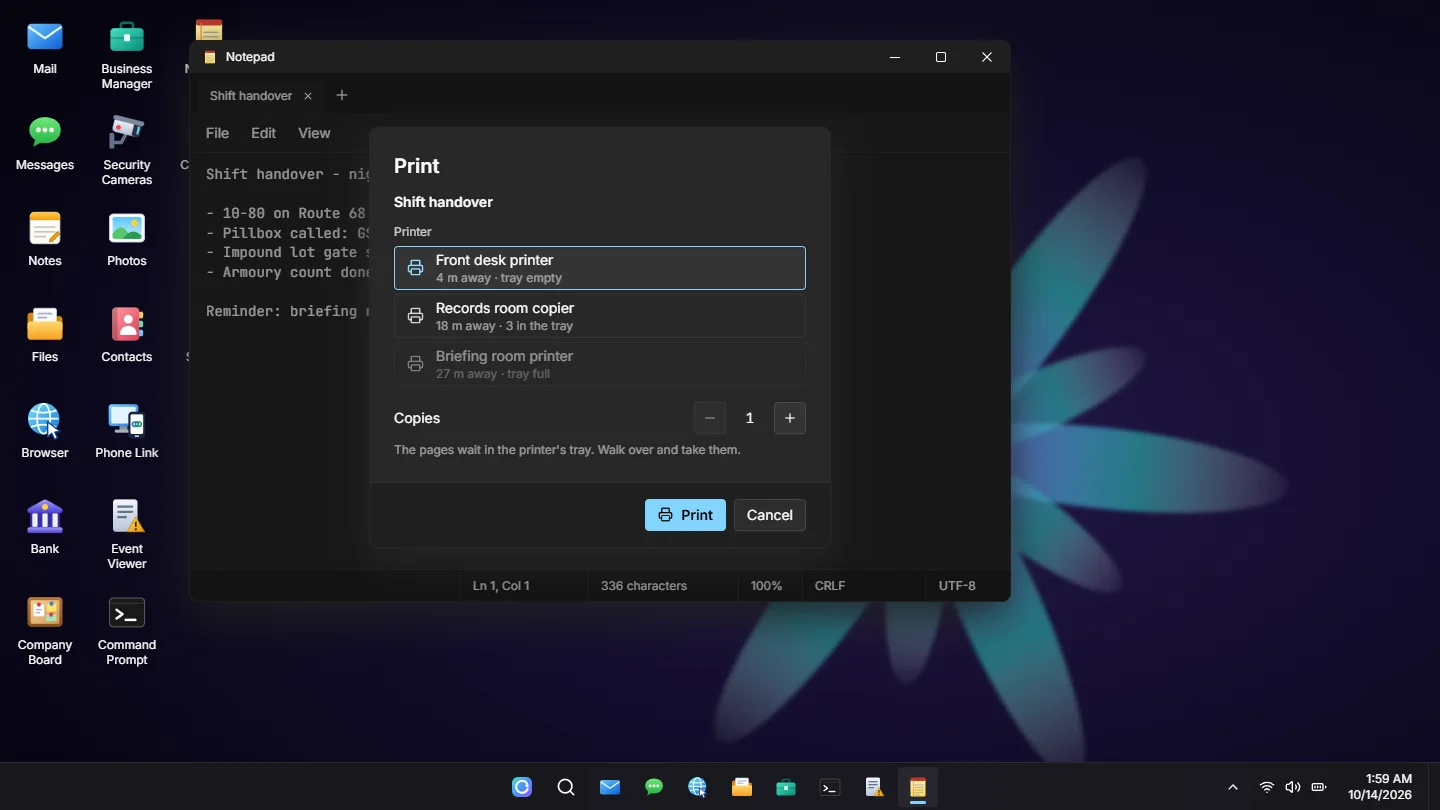The width and height of the screenshot is (1440, 810).
Task: Choose the Front desk printer option
Action: (600, 268)
